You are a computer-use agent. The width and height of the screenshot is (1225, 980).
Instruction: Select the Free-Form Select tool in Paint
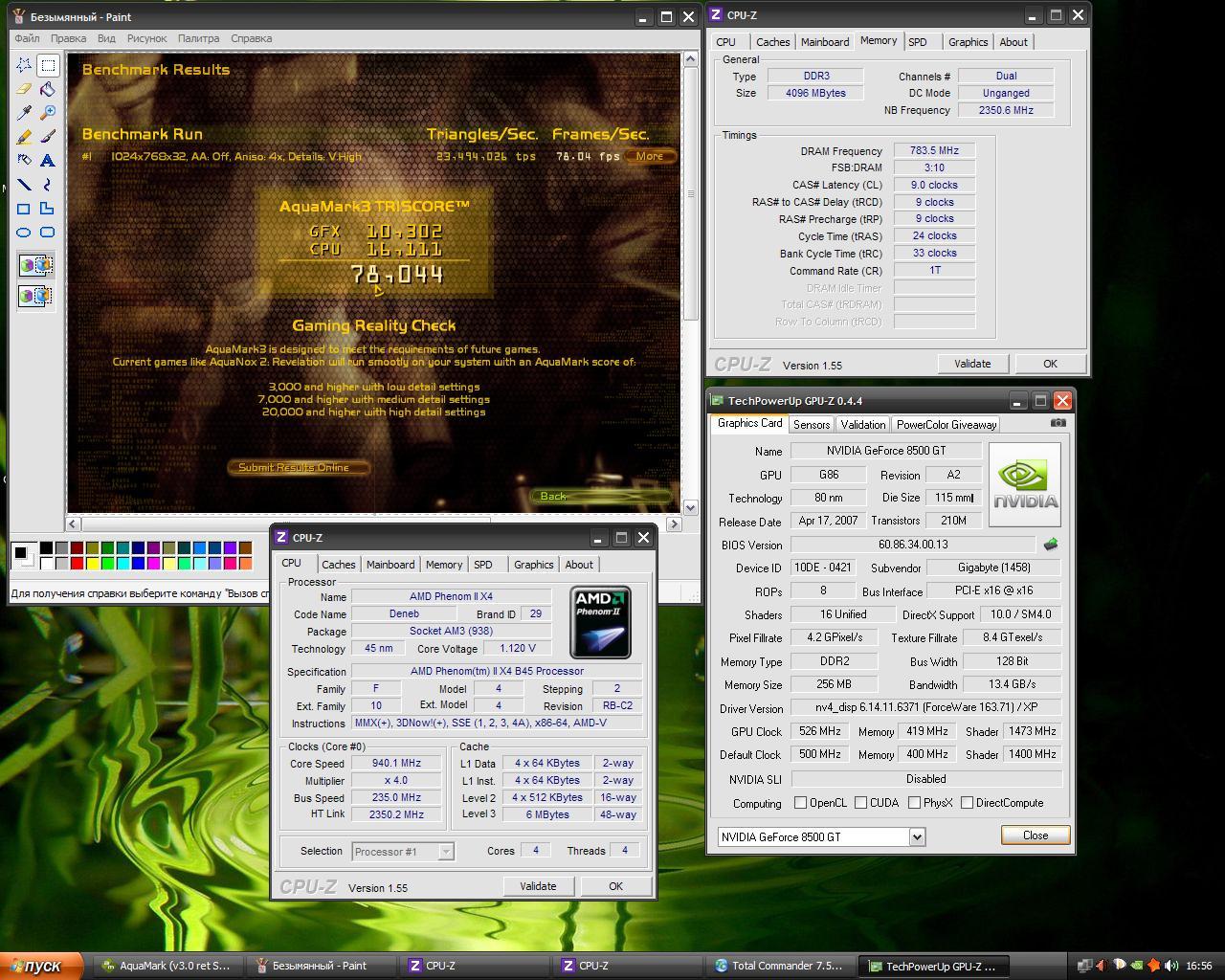24,65
